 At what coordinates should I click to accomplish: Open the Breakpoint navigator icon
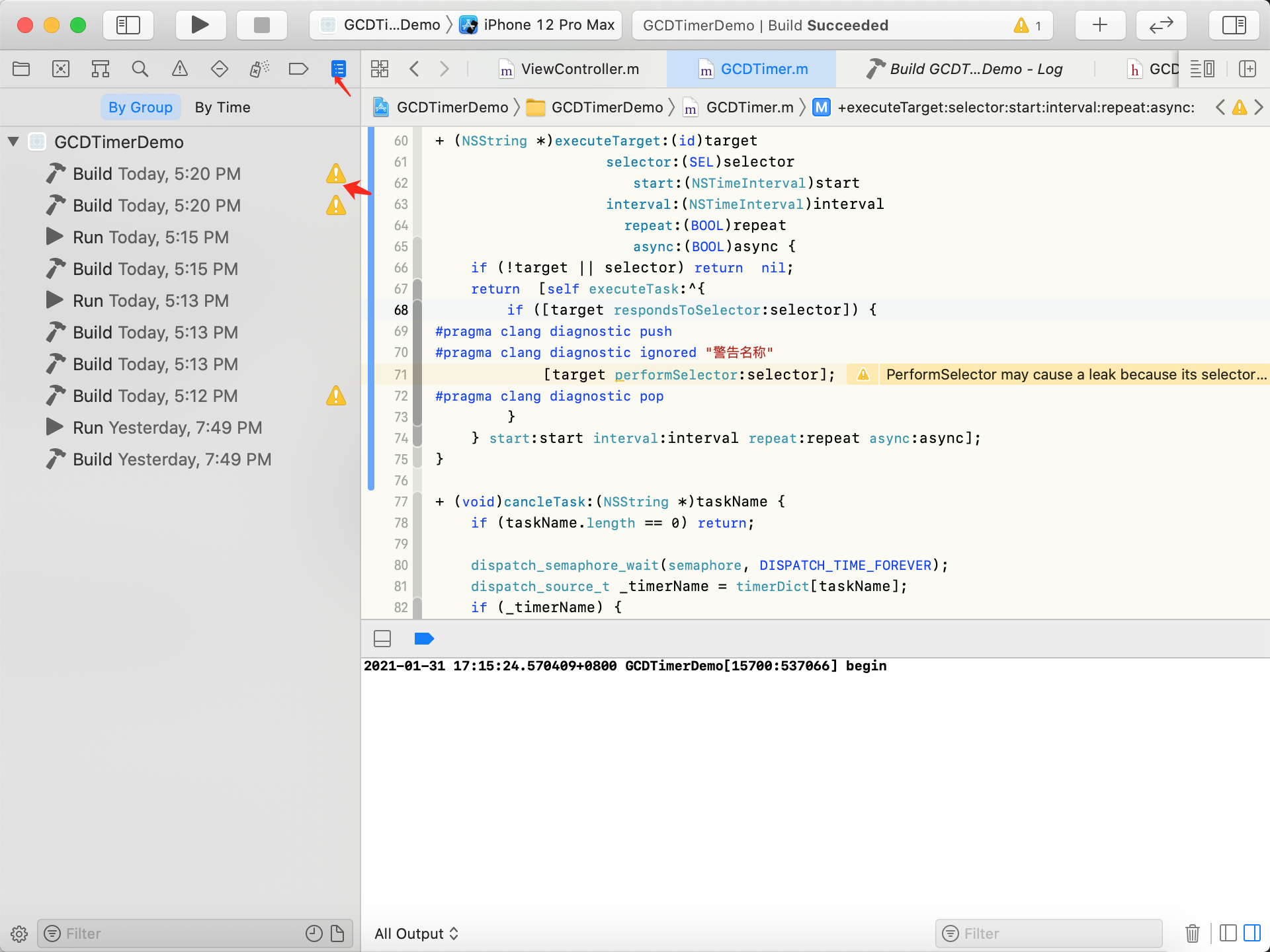pos(298,69)
